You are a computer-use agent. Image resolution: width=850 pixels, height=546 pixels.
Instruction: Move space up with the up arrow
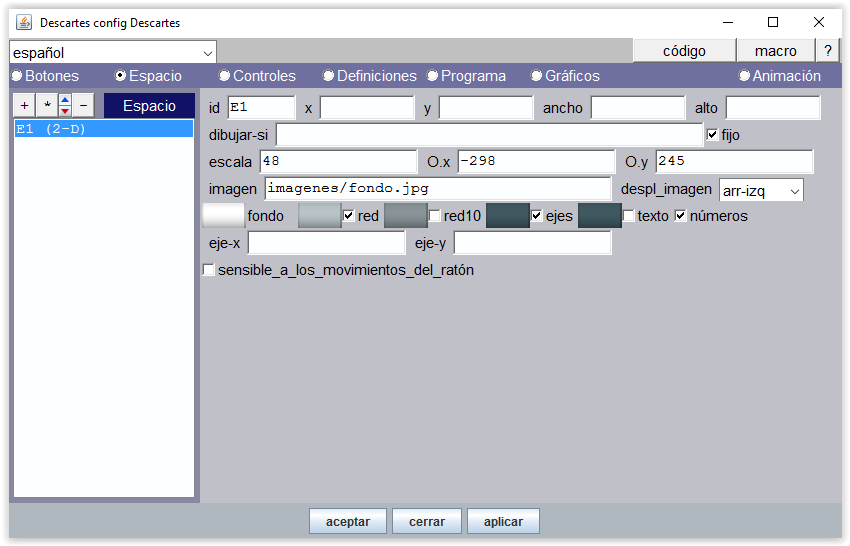[65, 100]
